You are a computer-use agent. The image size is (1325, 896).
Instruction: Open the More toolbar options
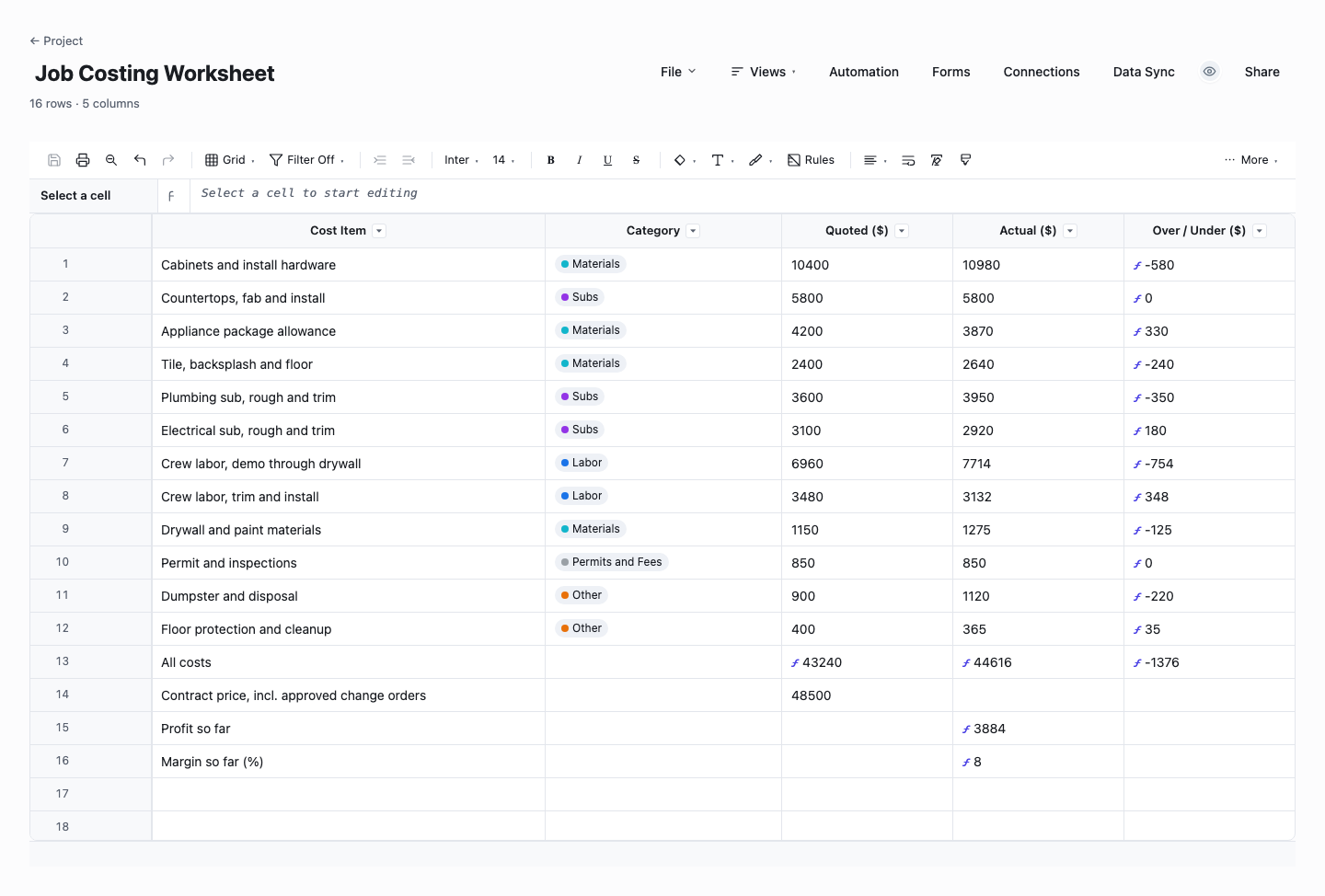[x=1251, y=160]
